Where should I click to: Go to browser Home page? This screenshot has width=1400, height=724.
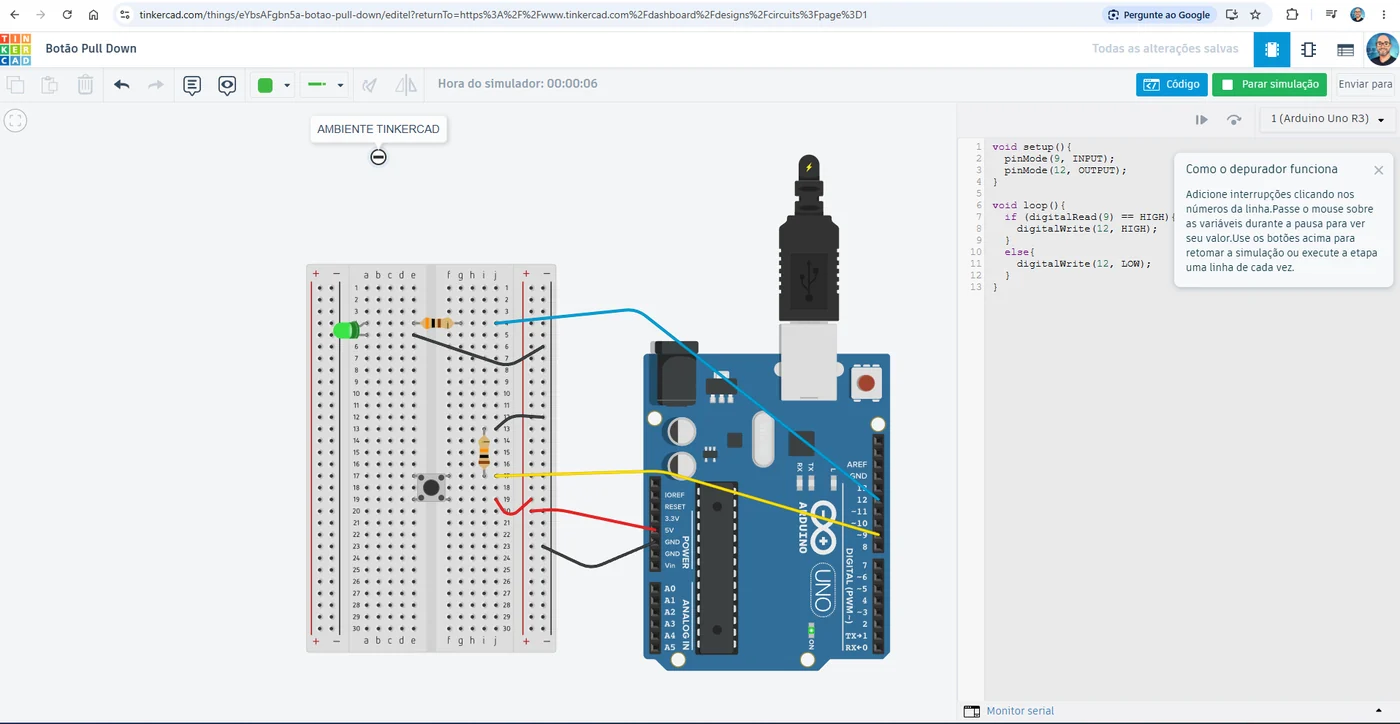(x=93, y=15)
